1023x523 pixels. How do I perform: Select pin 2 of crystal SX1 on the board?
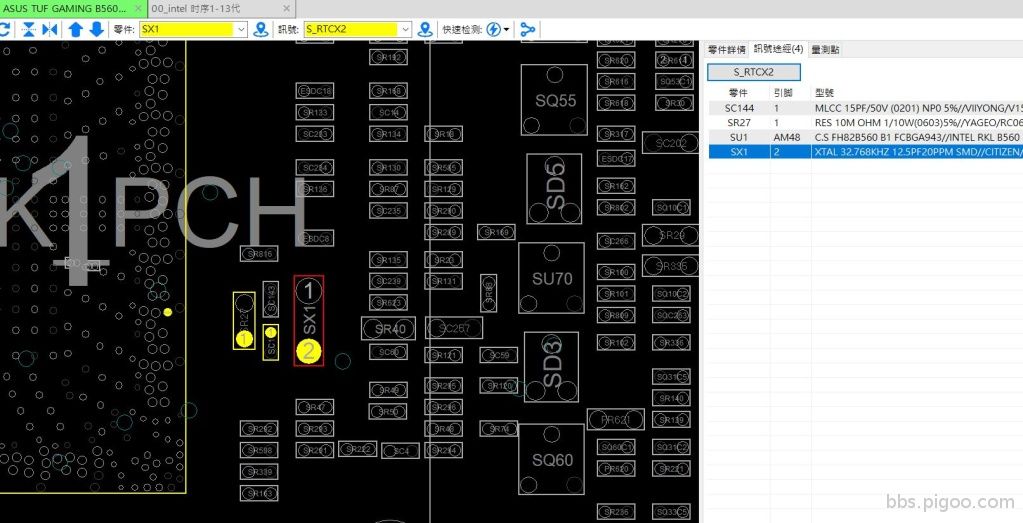click(x=309, y=351)
